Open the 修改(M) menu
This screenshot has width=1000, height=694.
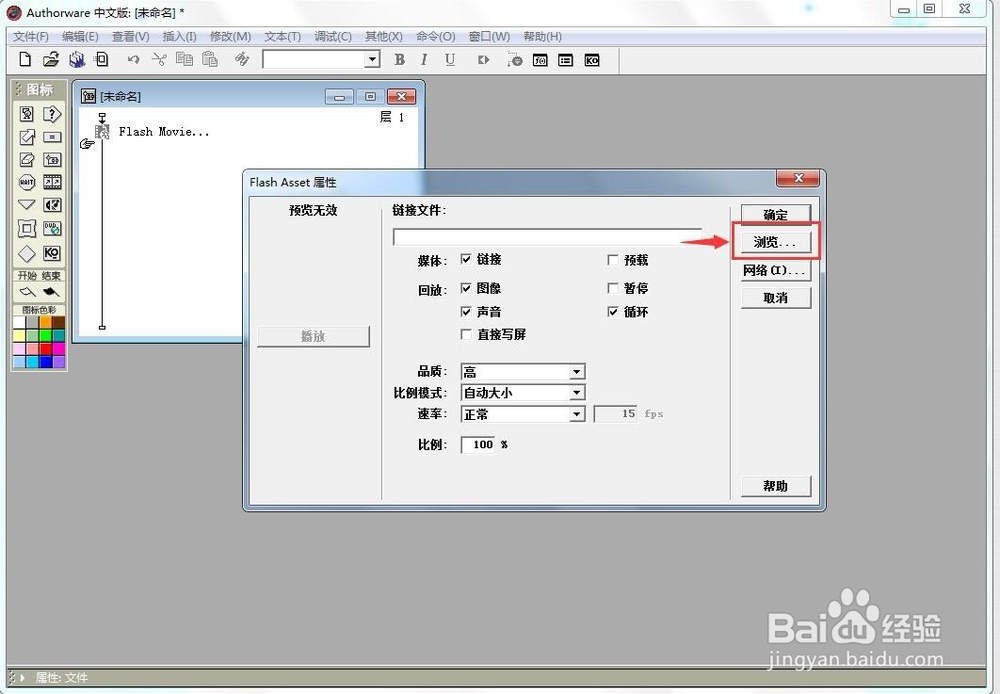(230, 36)
